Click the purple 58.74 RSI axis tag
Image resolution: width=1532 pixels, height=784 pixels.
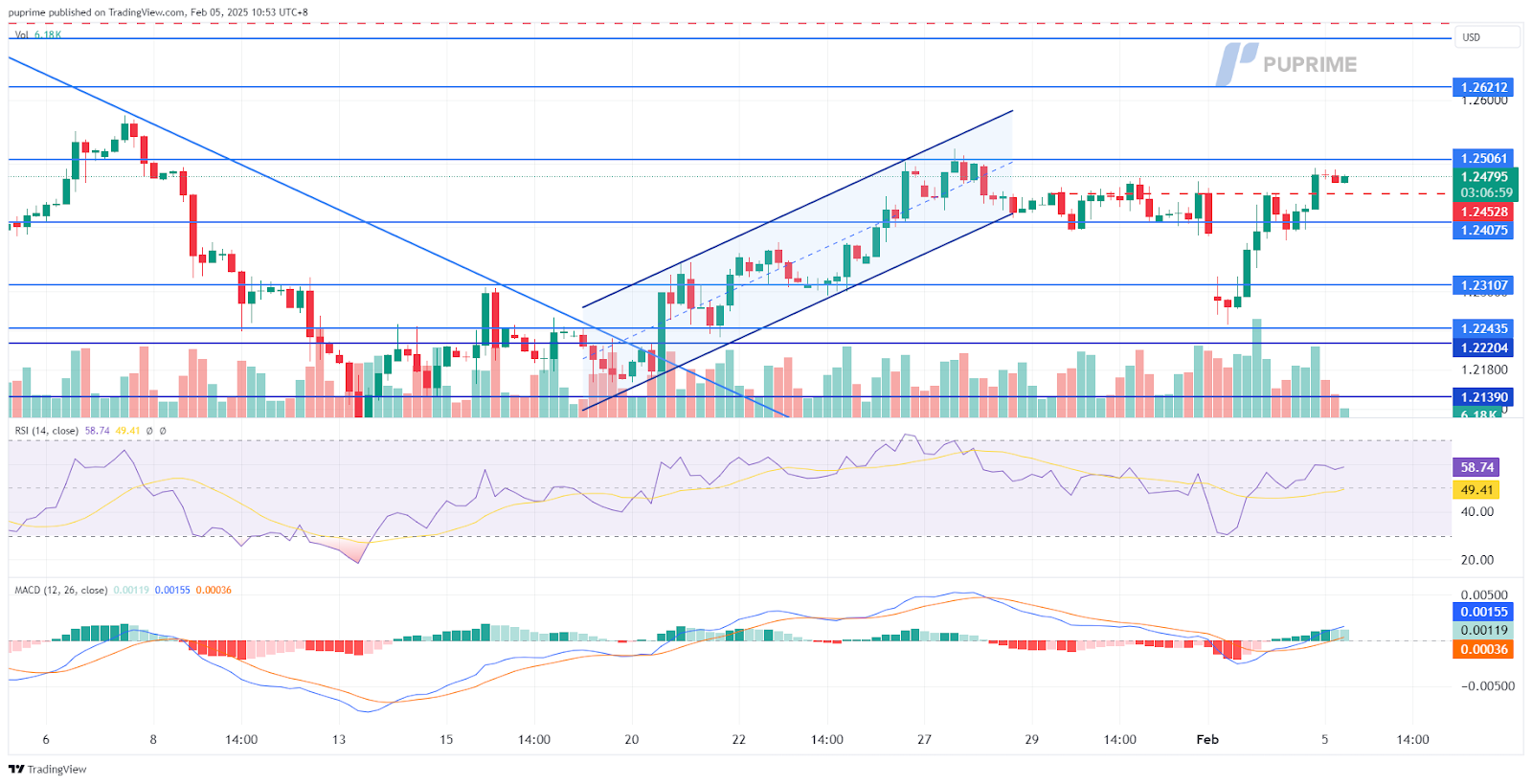(1476, 467)
